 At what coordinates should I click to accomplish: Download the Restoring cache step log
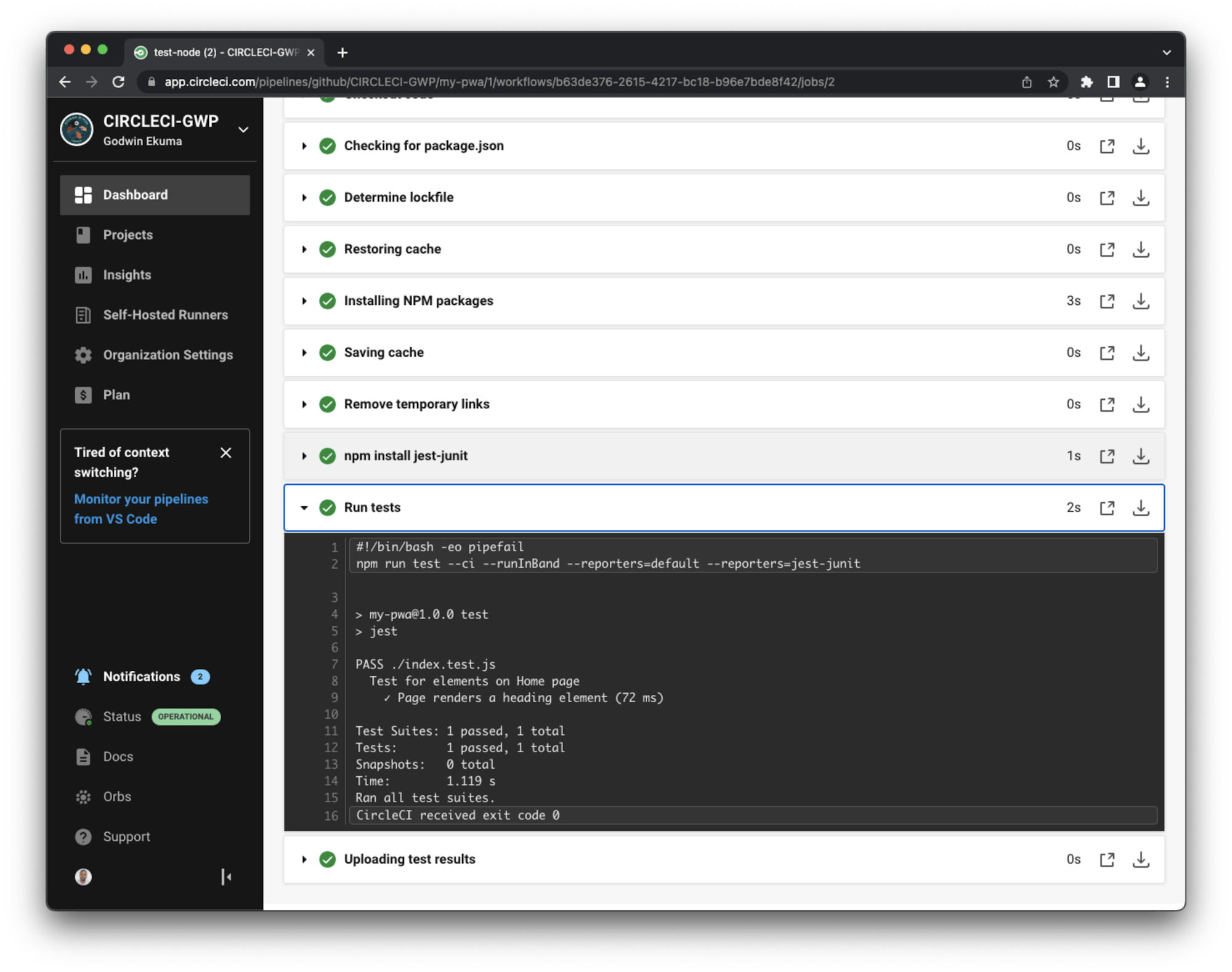(x=1140, y=249)
